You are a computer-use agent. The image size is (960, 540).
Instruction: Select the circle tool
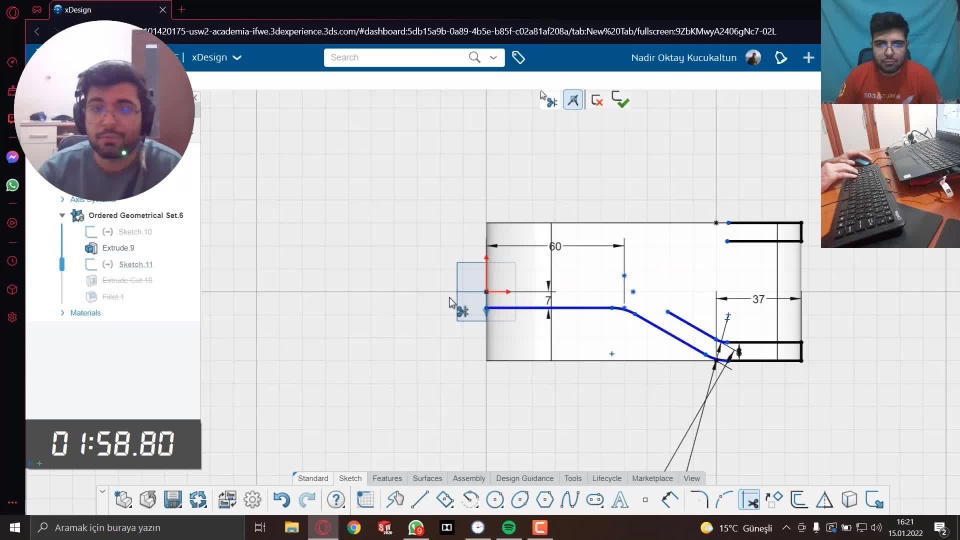pyautogui.click(x=495, y=500)
